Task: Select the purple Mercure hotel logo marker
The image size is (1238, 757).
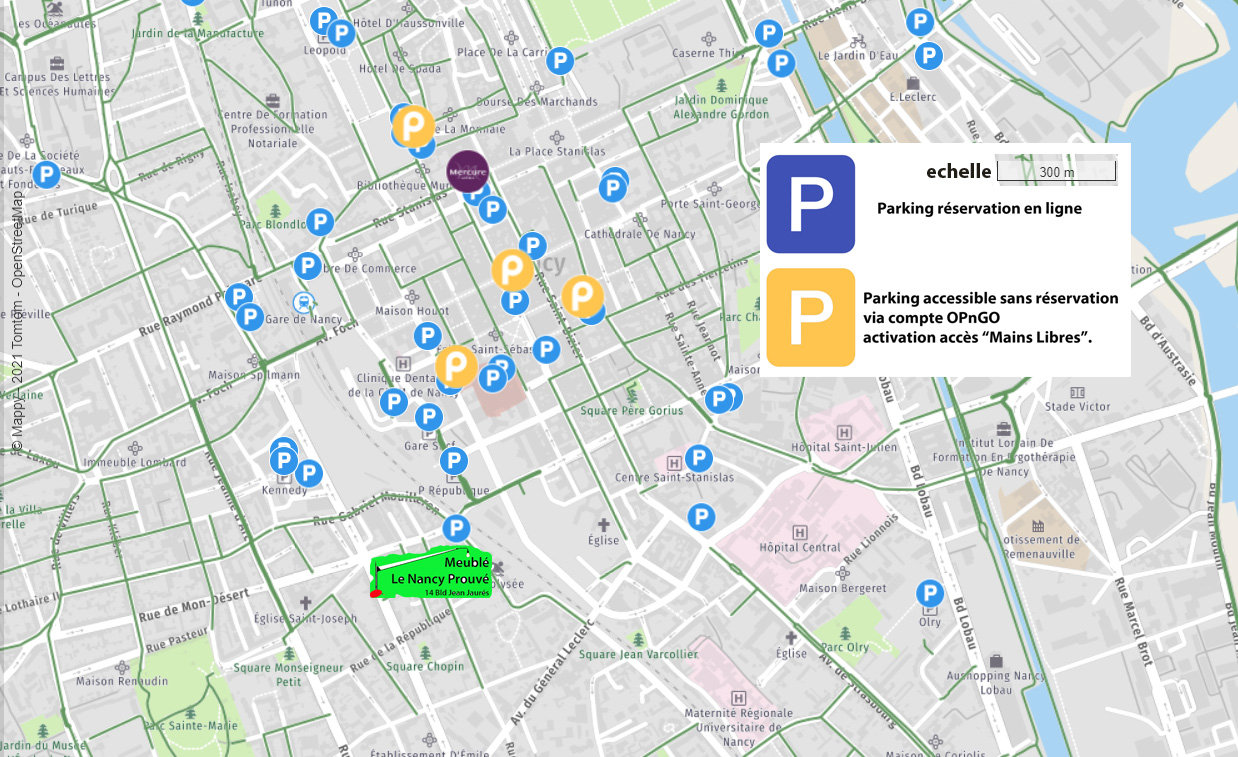Action: point(467,171)
